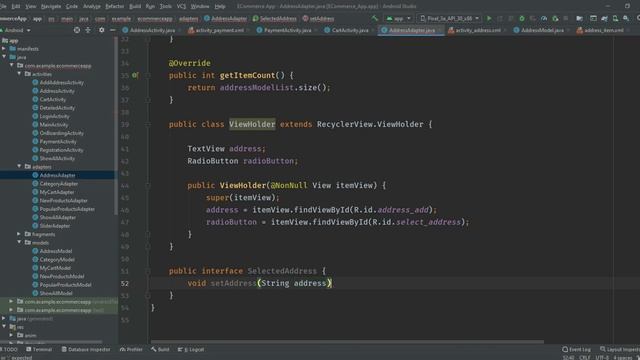640x360 pixels.
Task: Open the Database Inspector tool window
Action: [x=86, y=349]
